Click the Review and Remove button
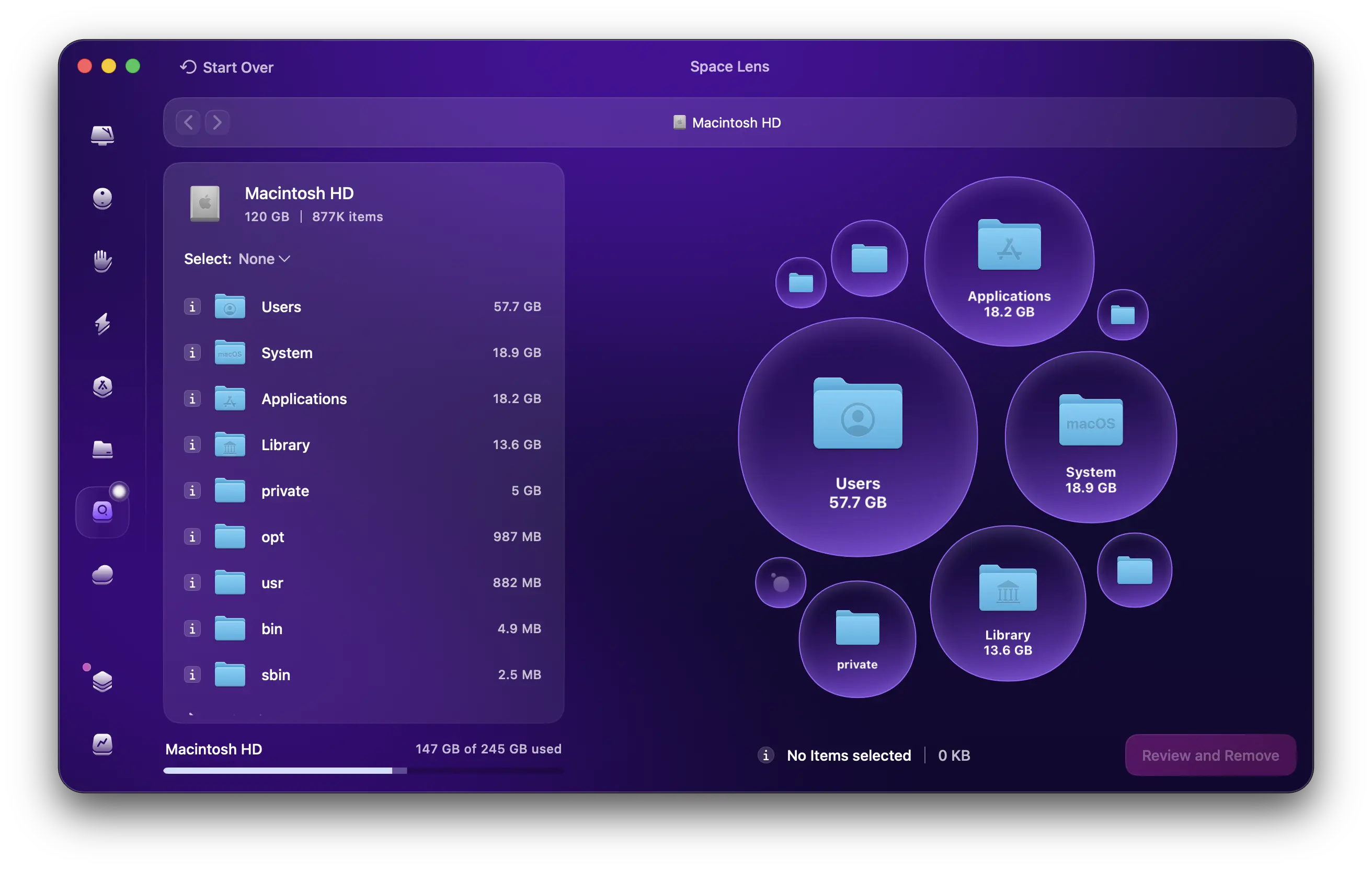 tap(1211, 755)
